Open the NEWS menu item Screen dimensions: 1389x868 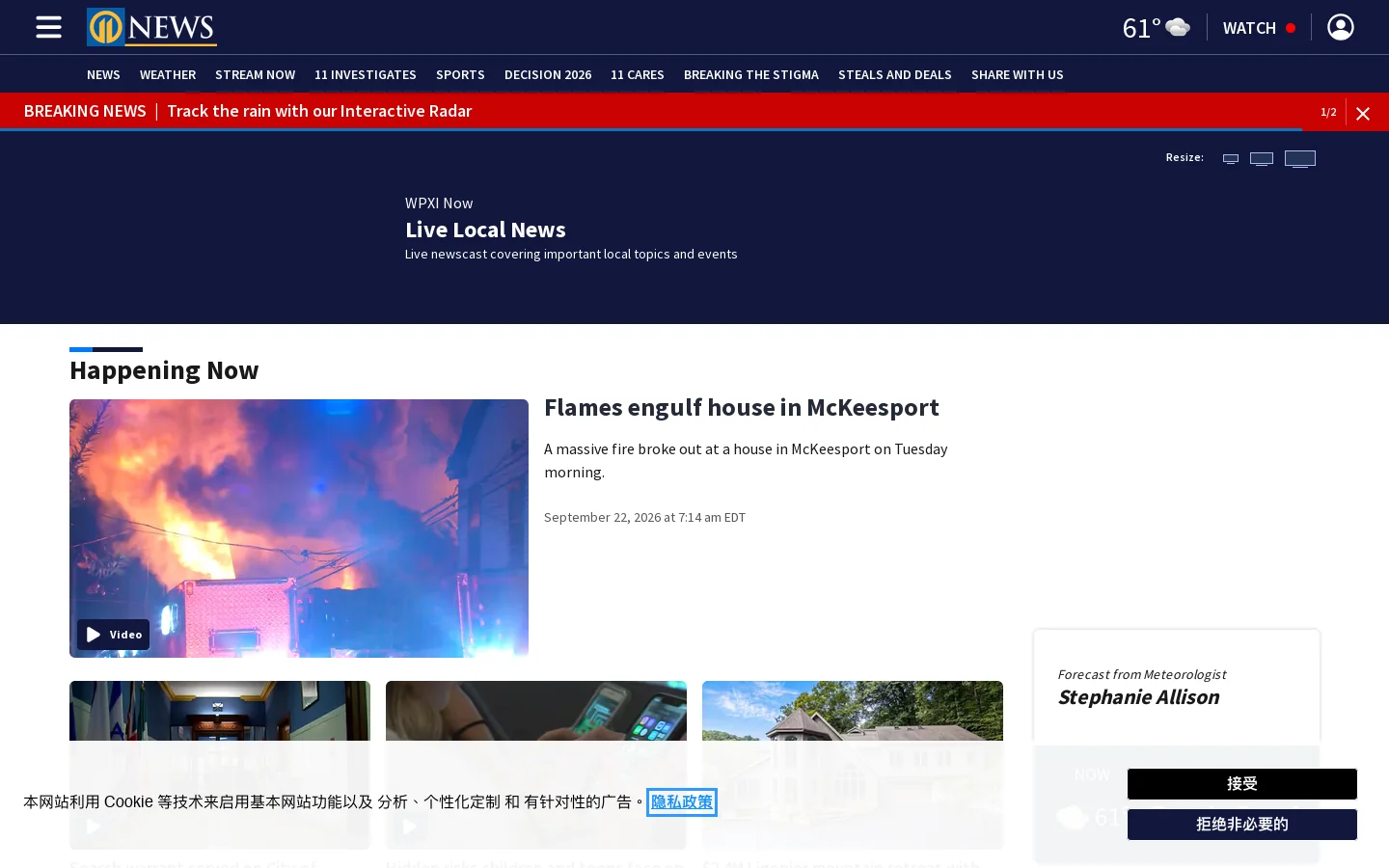(x=103, y=74)
